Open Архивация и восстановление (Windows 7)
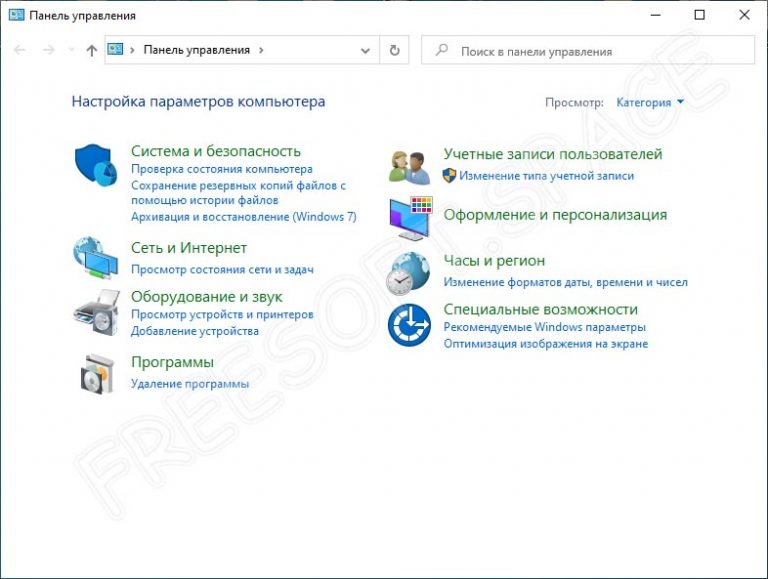768x579 pixels. (243, 217)
